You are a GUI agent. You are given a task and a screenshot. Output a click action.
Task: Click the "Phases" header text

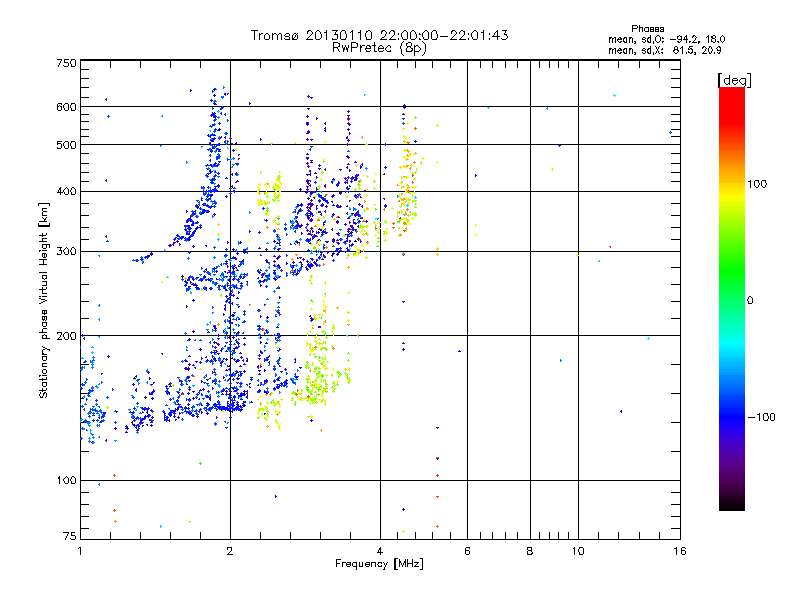647,29
